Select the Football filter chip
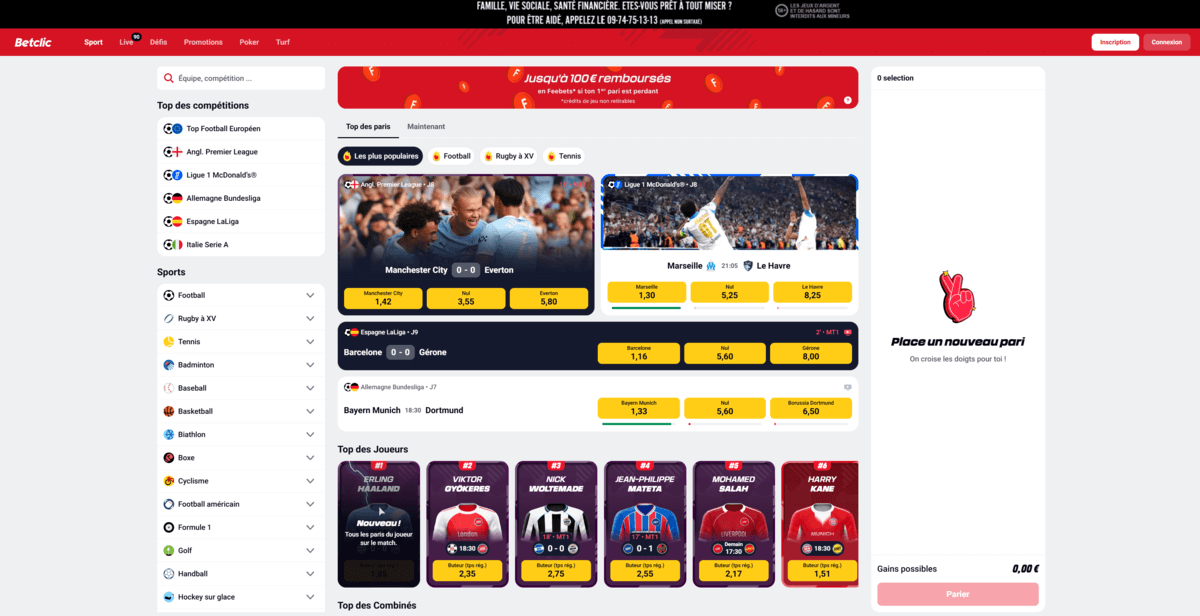 [x=451, y=156]
